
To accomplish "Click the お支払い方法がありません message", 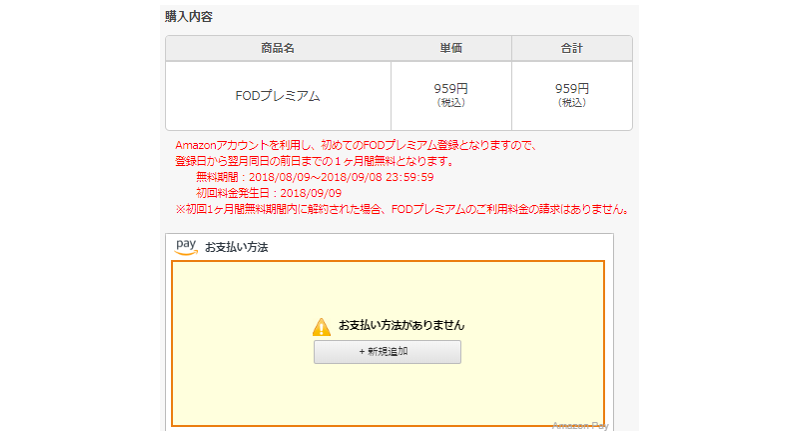I will pyautogui.click(x=402, y=325).
